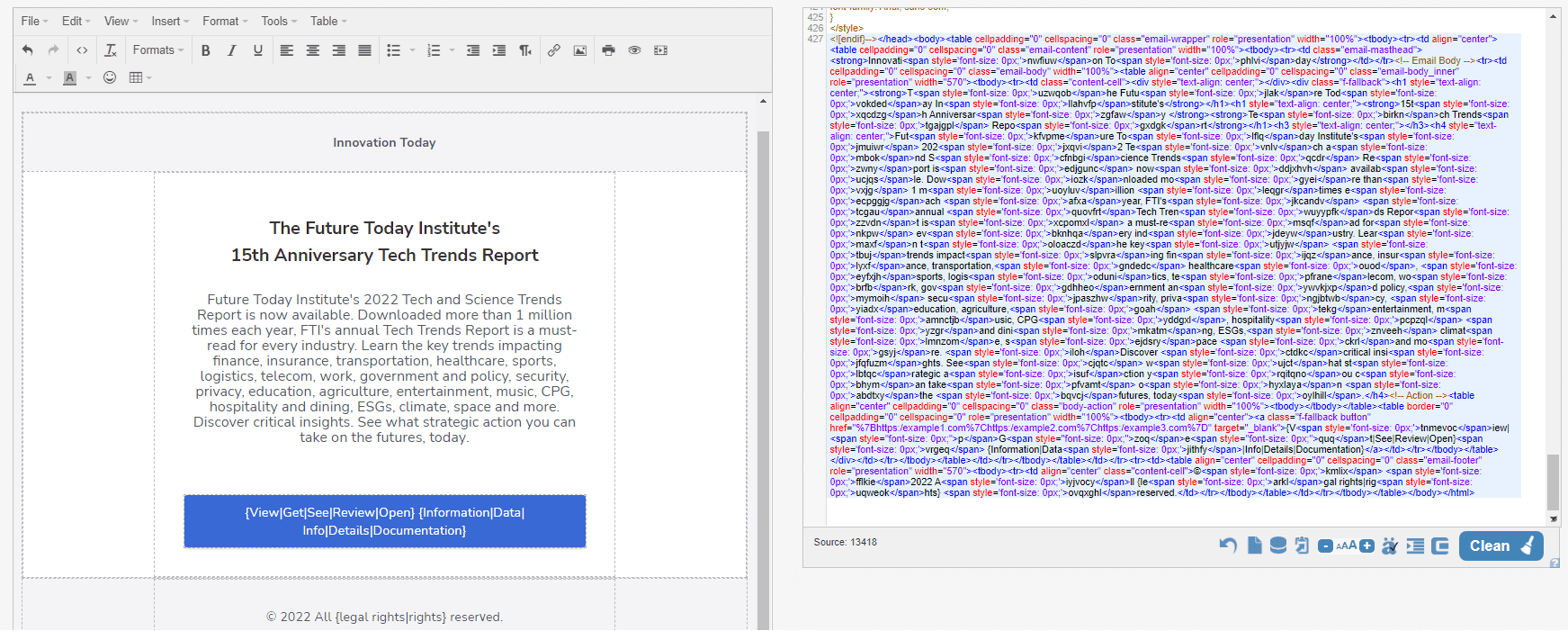Toggle align right
This screenshot has width=1568, height=631.
coord(339,50)
